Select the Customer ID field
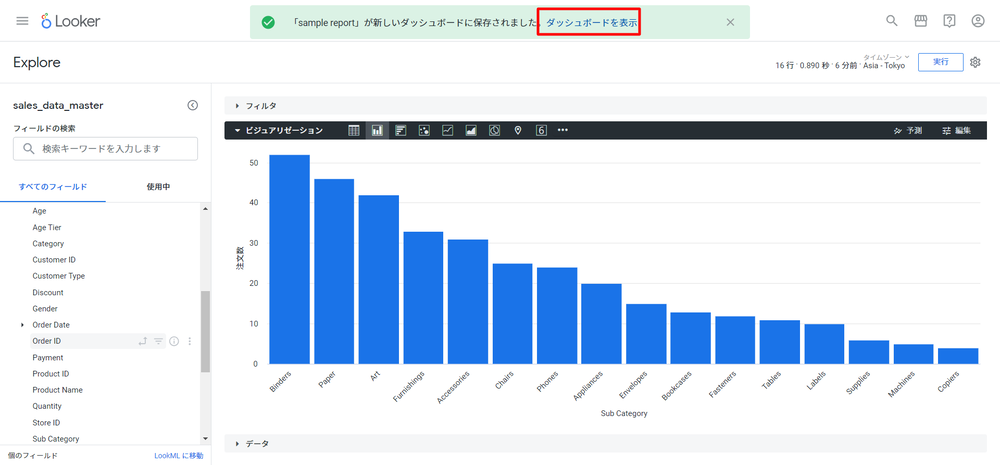Viewport: 1000px width, 465px height. pyautogui.click(x=54, y=260)
